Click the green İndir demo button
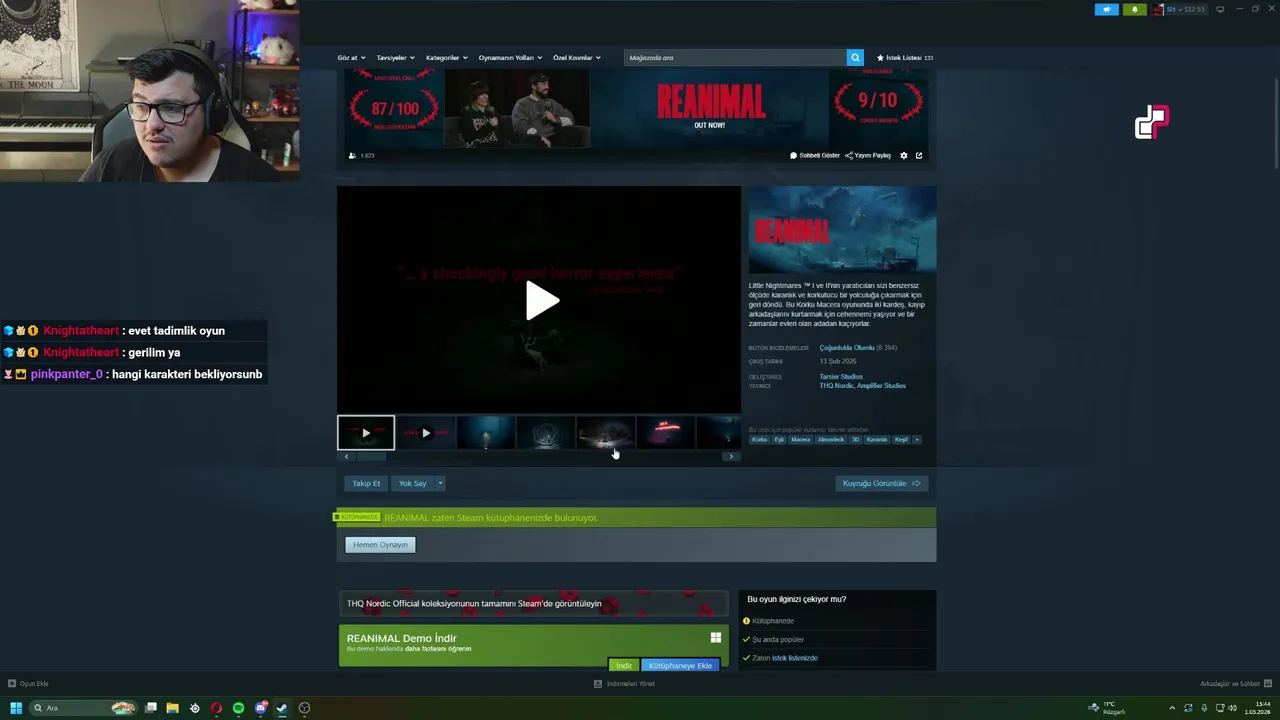Screen dimensions: 1280x720 624,665
